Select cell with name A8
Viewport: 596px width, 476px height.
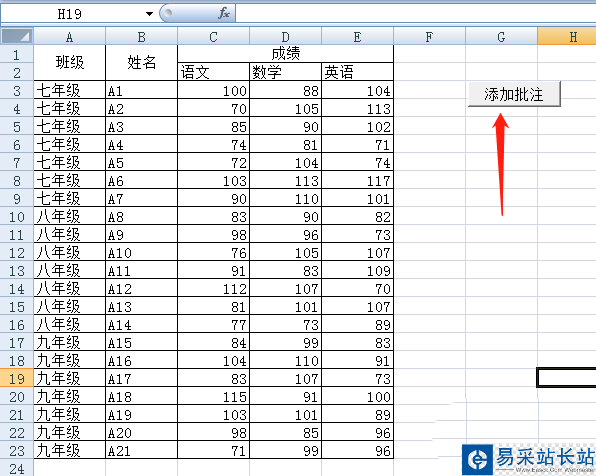[x=141, y=217]
